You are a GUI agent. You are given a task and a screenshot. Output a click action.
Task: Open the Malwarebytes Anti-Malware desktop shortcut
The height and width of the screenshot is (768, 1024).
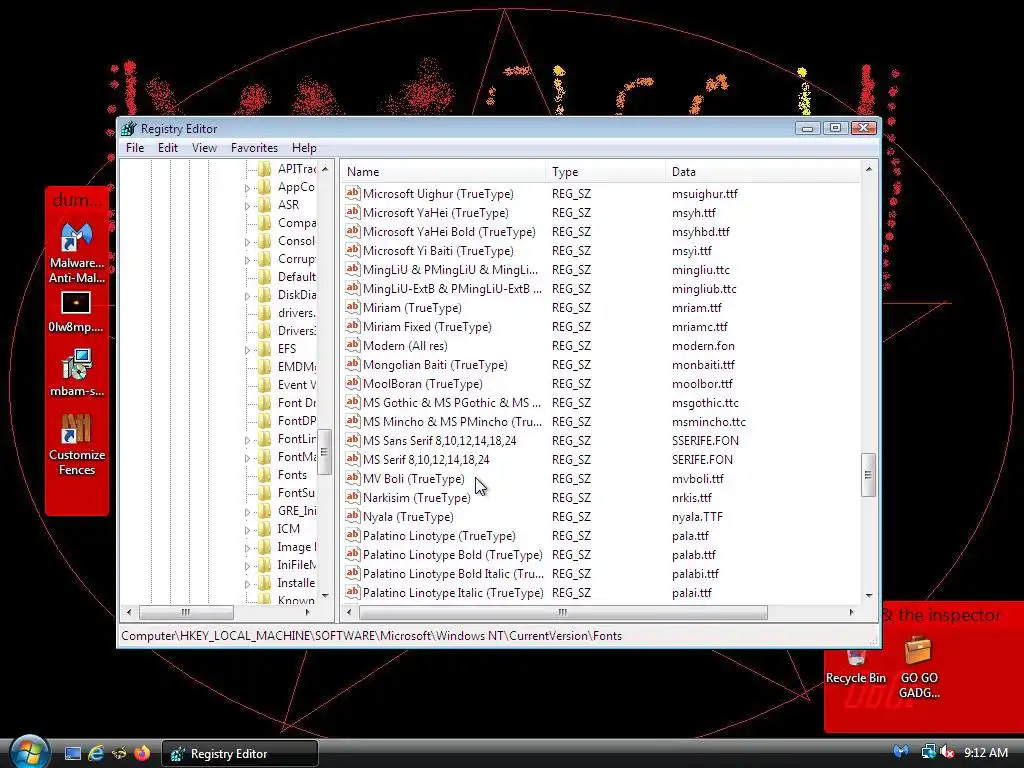(x=76, y=253)
